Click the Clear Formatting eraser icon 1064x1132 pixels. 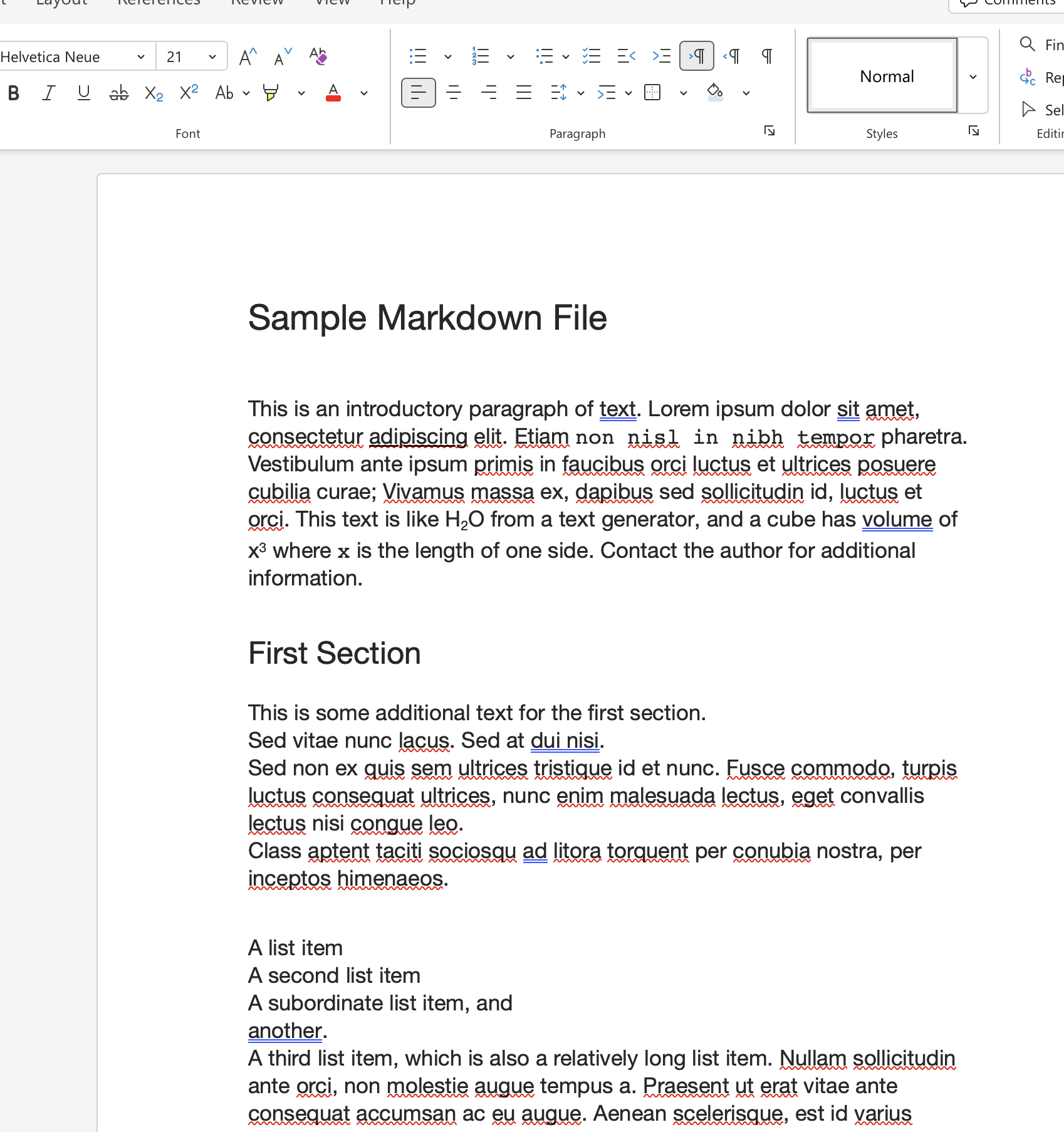tap(318, 56)
